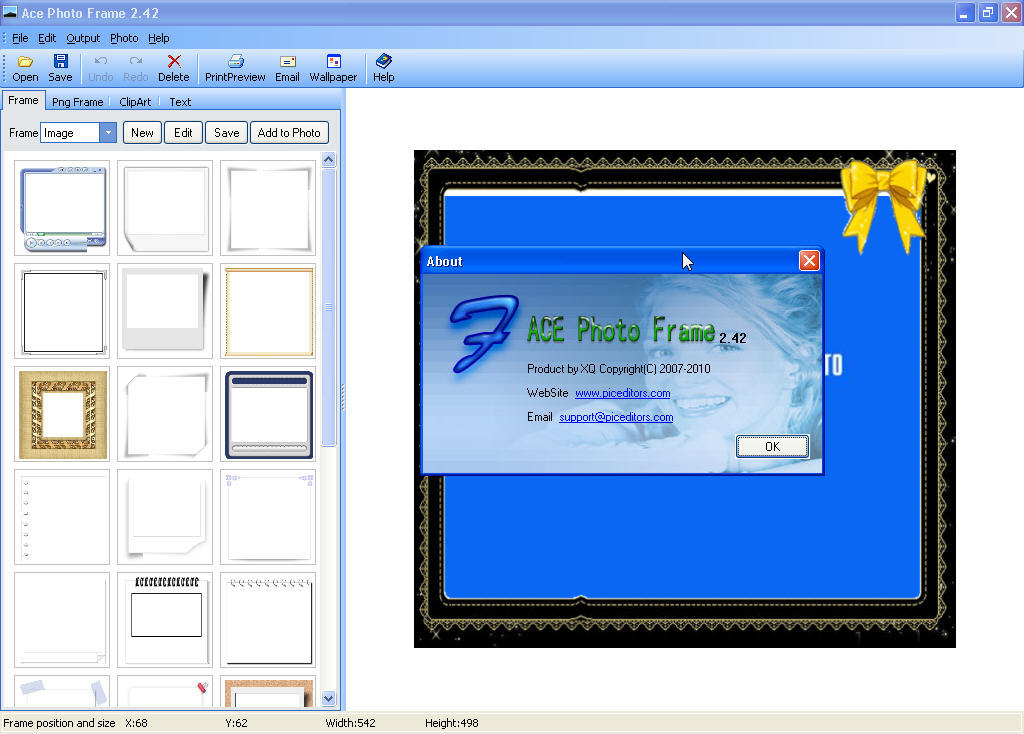Visit the www.piceditors.com link
This screenshot has width=1024, height=734.
tap(622, 393)
